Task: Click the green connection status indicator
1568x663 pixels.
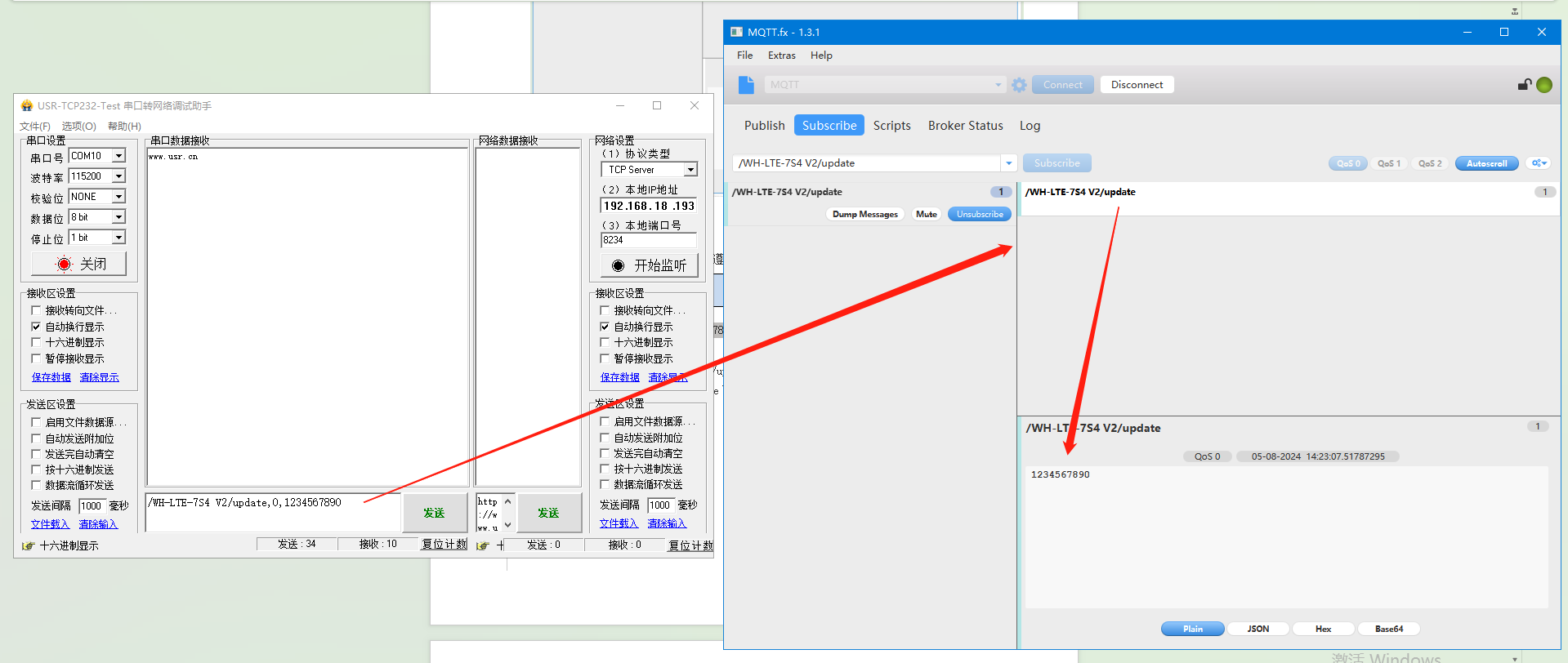Action: tap(1544, 85)
